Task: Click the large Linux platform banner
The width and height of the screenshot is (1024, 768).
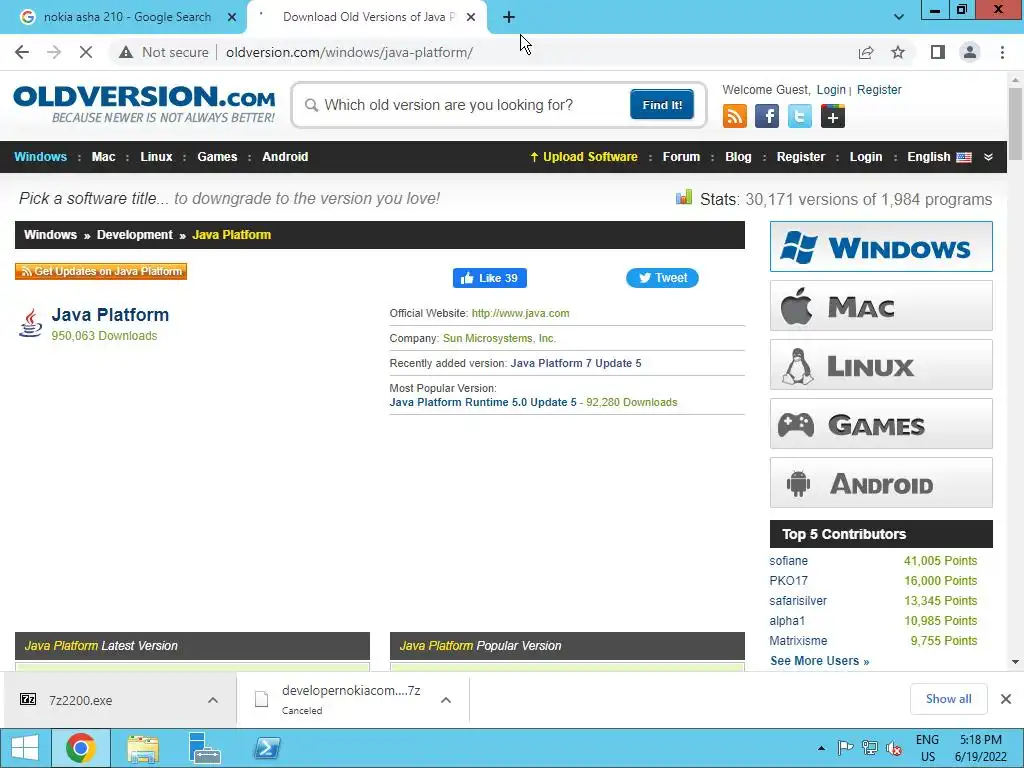Action: (881, 364)
